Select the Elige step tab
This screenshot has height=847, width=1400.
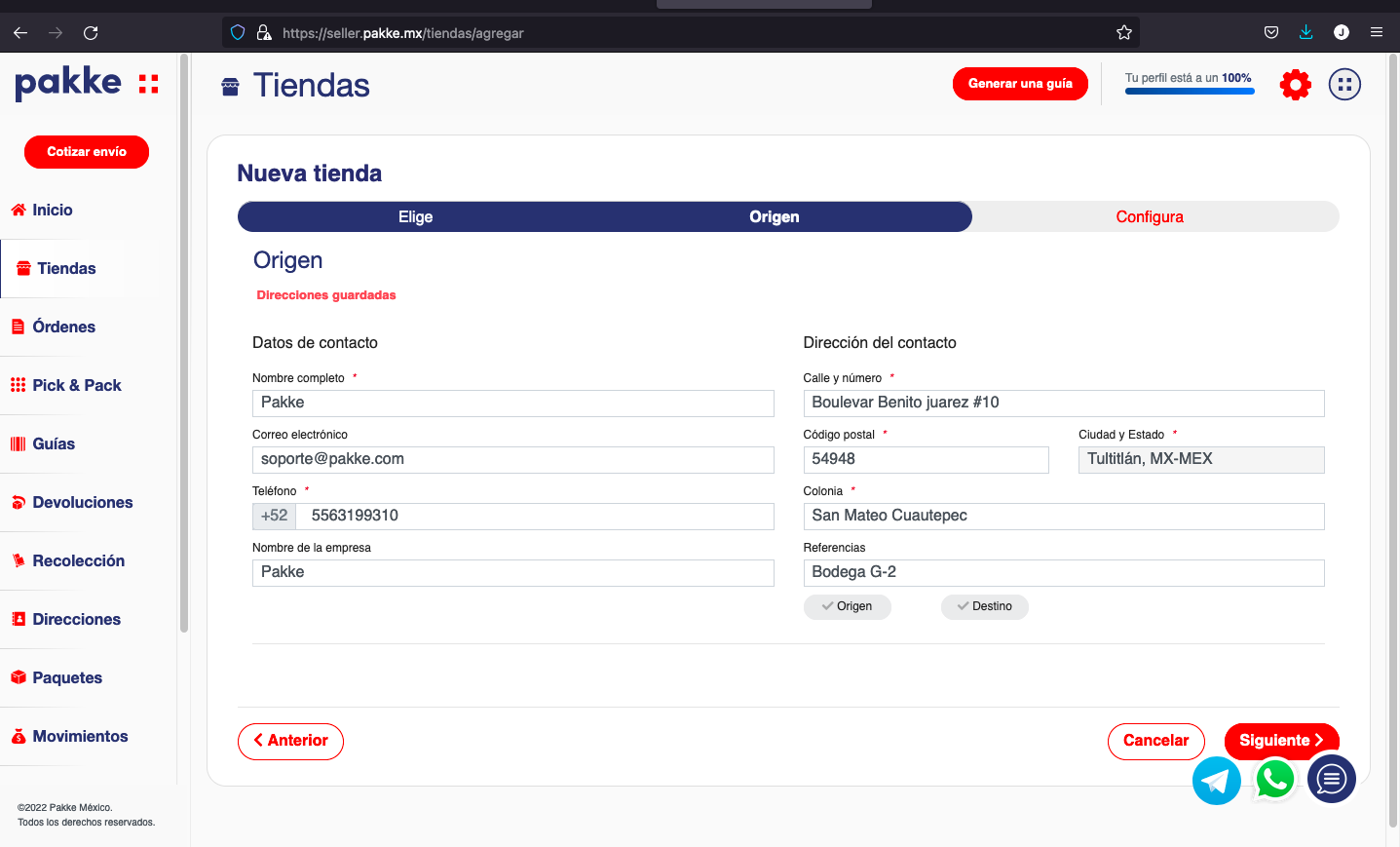(x=415, y=216)
